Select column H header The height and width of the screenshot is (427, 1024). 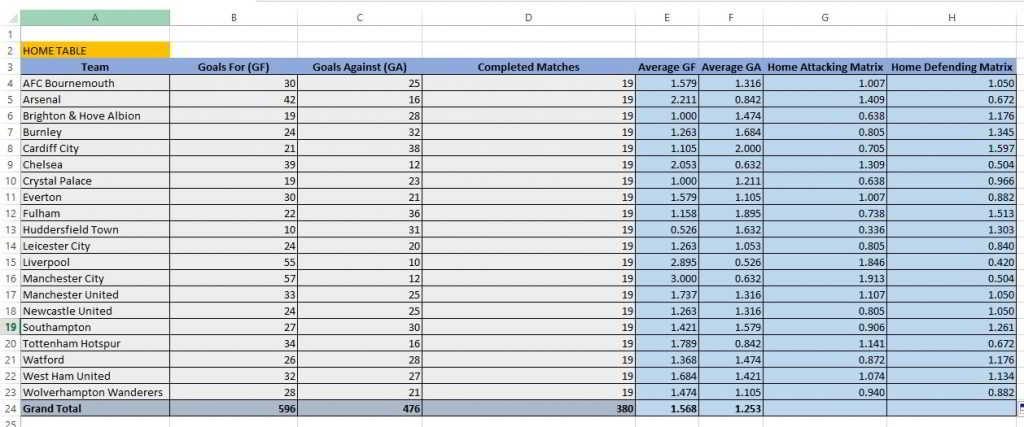point(952,18)
